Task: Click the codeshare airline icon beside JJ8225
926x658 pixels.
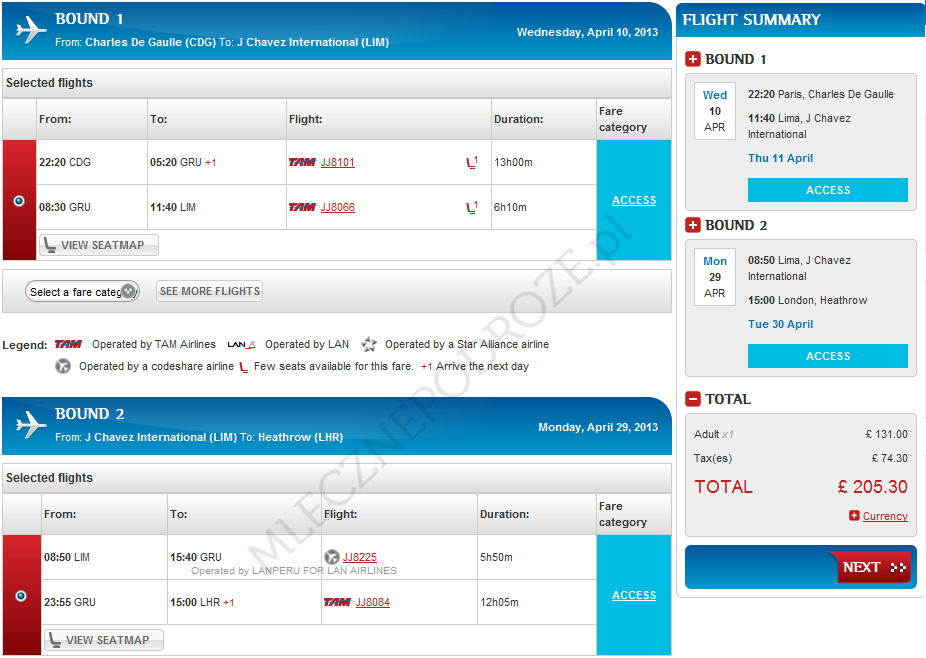Action: pos(332,557)
